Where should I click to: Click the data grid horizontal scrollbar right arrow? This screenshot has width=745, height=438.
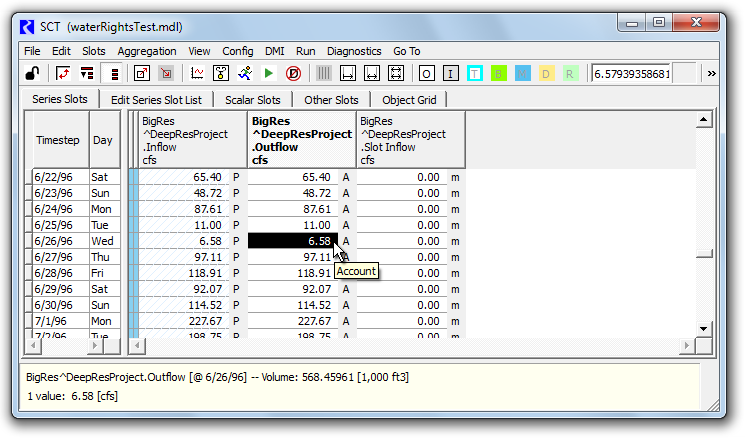pos(687,346)
